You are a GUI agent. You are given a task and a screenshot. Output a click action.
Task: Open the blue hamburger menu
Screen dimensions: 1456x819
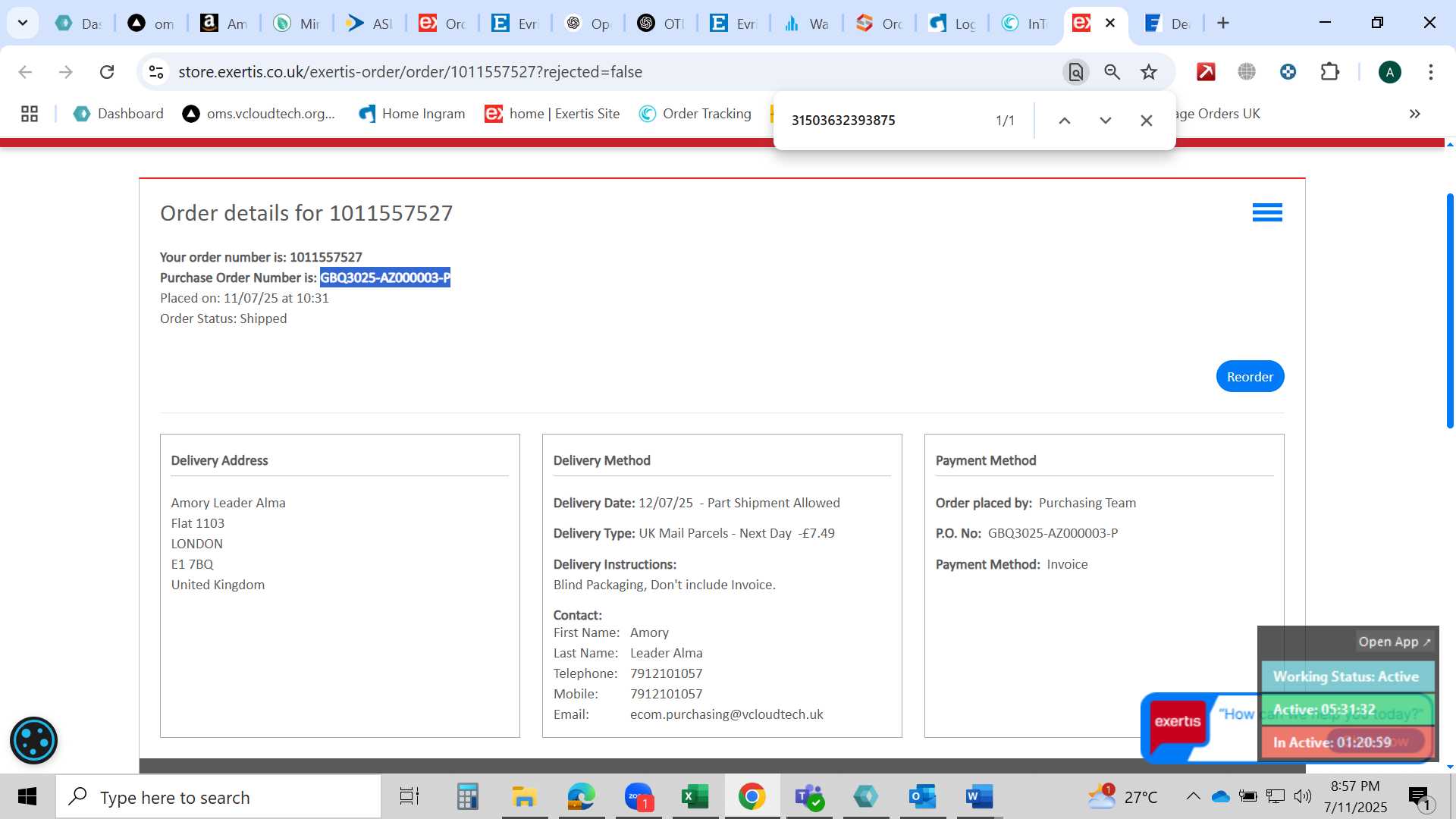point(1267,212)
